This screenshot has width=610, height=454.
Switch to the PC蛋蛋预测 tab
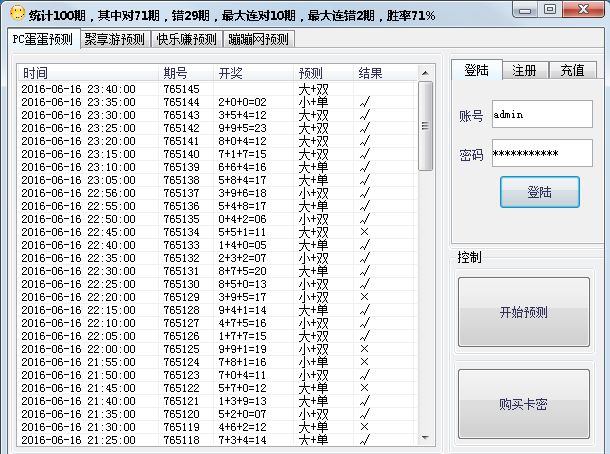[43, 39]
